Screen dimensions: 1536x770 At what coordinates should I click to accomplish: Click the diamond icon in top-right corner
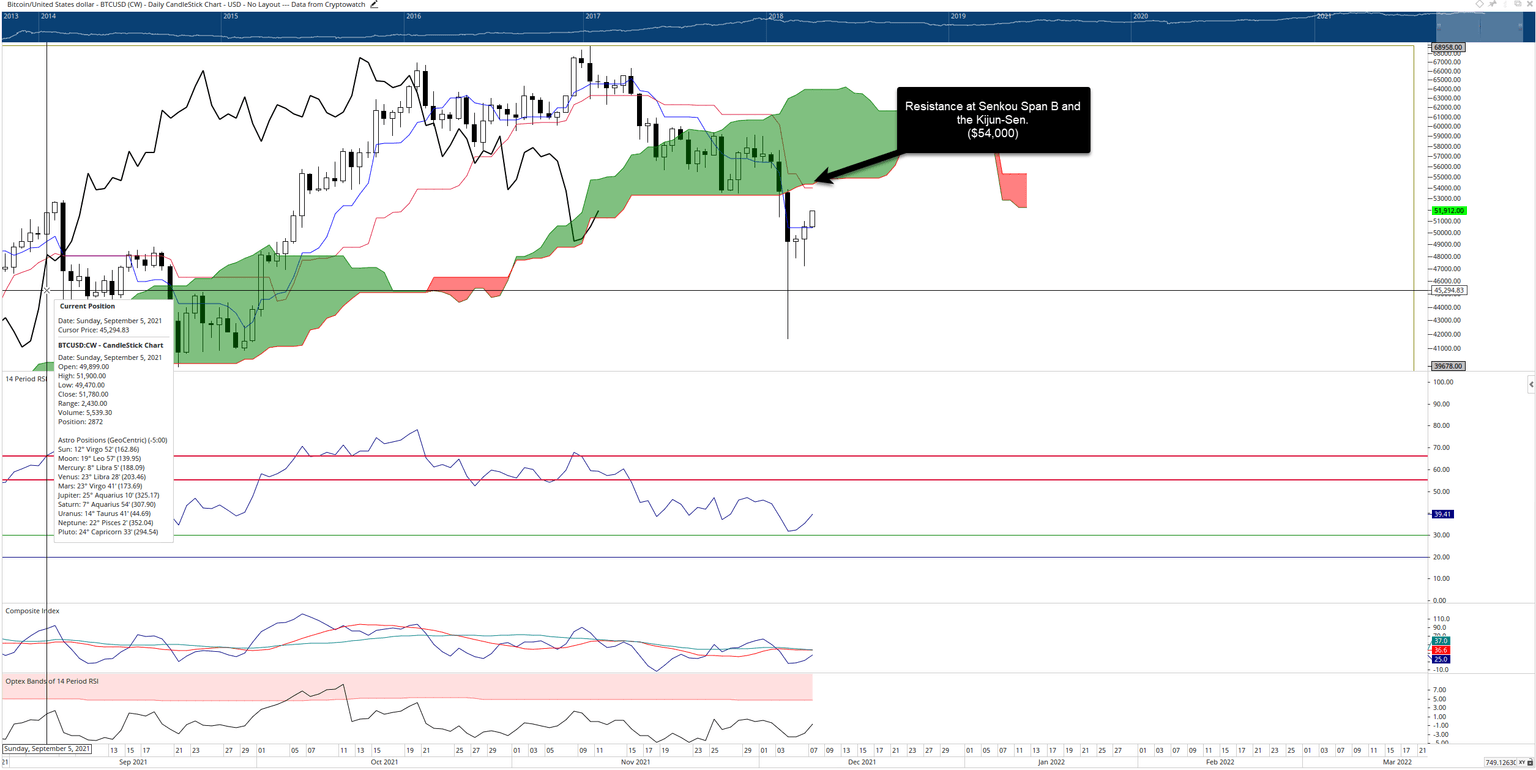[1479, 4]
